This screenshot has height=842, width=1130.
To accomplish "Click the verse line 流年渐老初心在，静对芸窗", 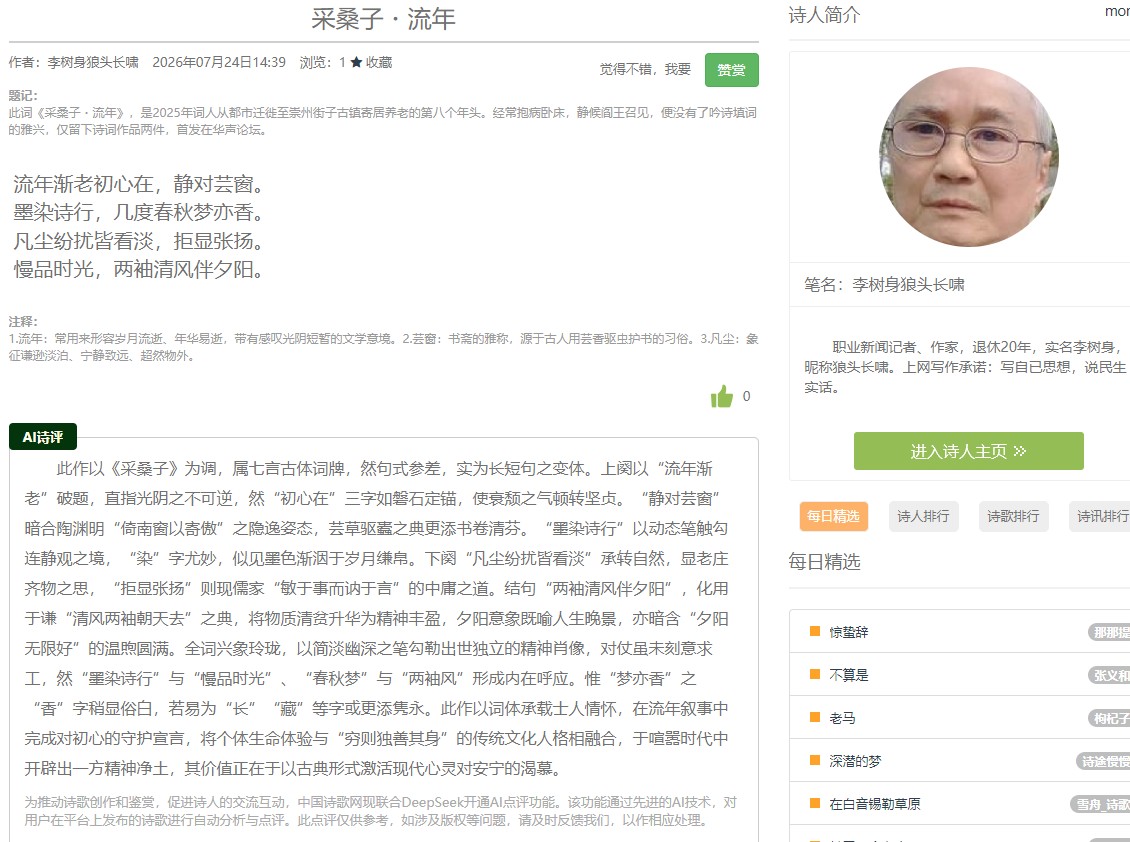I will [138, 185].
